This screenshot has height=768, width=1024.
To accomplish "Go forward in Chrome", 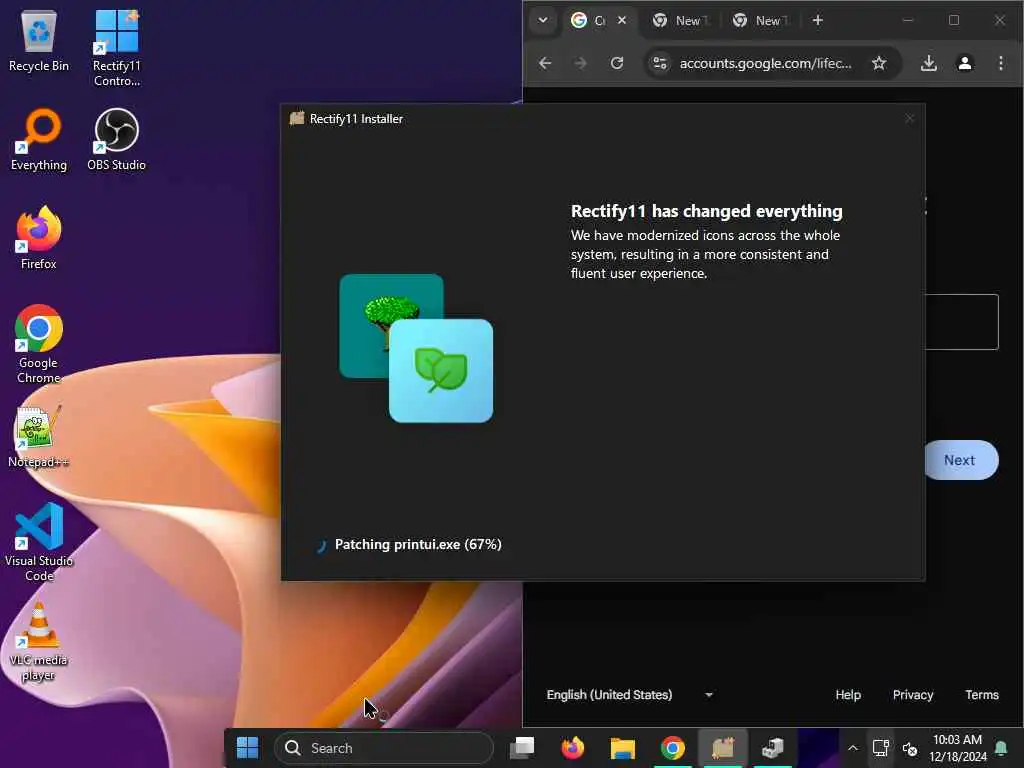I will [x=581, y=63].
